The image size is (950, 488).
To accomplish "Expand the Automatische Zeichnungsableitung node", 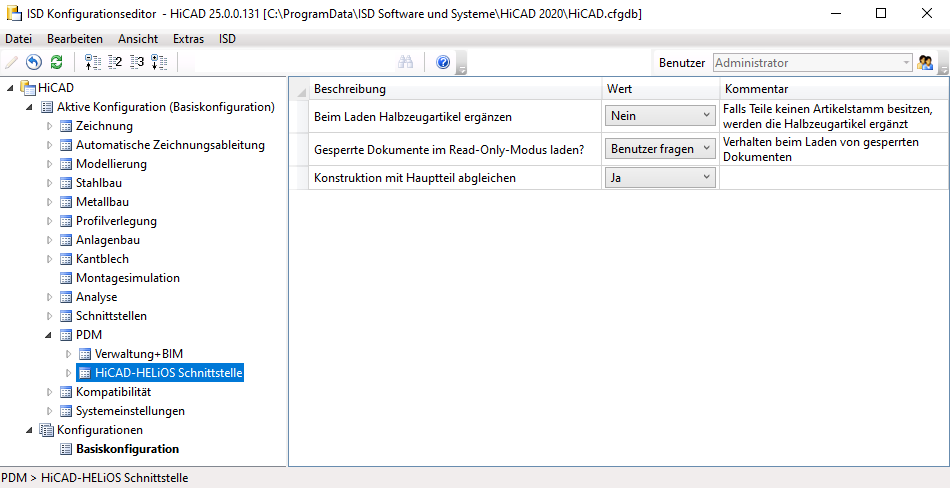I will tap(50, 145).
